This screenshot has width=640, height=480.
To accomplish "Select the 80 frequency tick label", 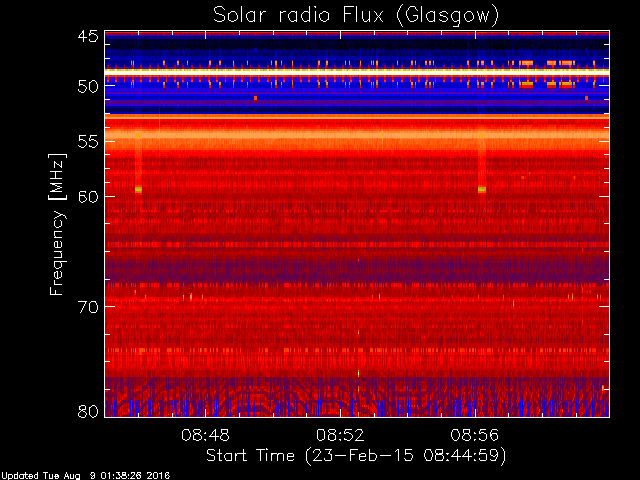I will 88,411.
